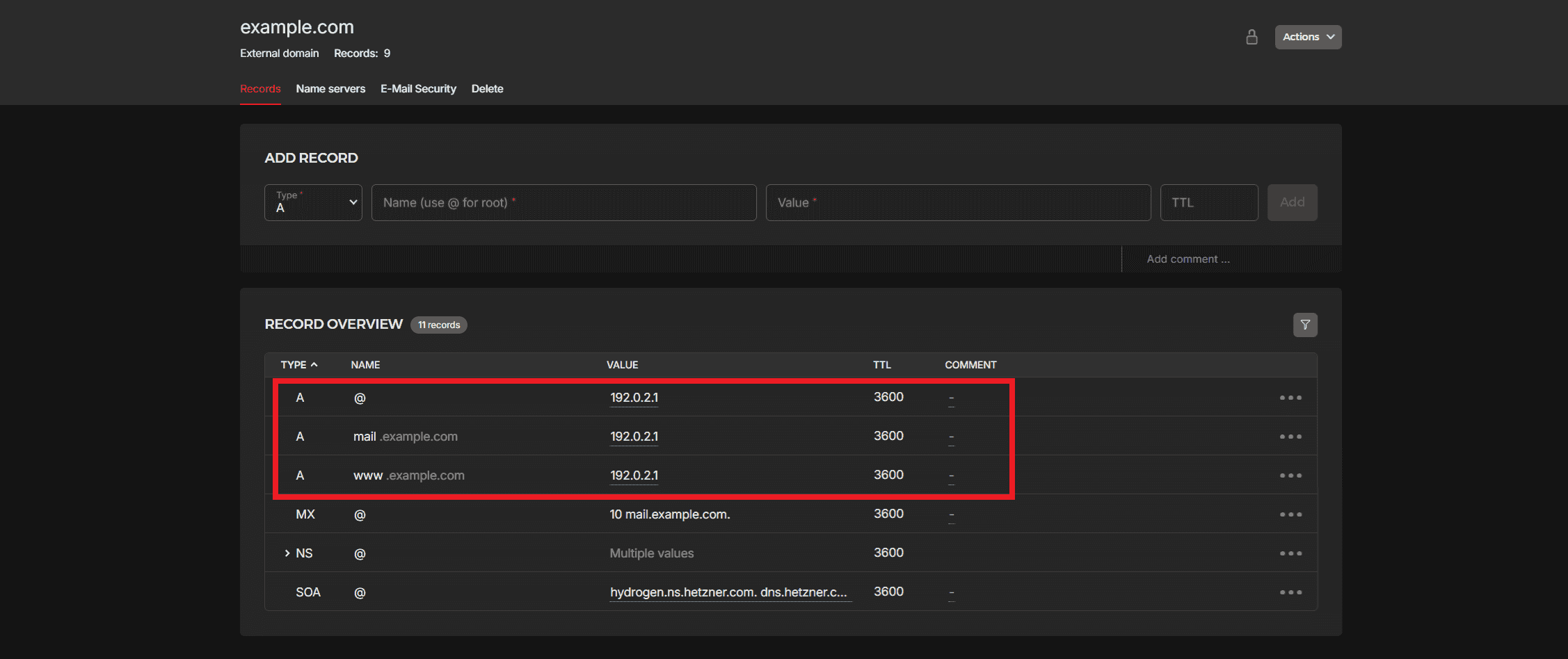Click the lock icon beside Actions

[1251, 37]
